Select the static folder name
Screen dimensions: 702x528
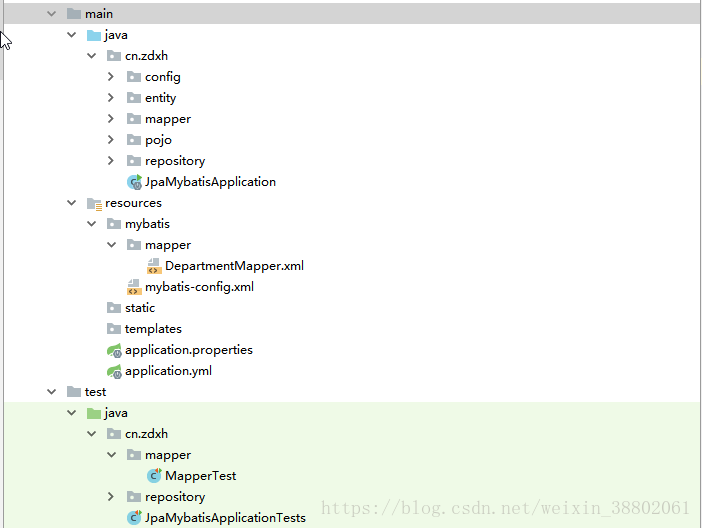click(x=140, y=308)
